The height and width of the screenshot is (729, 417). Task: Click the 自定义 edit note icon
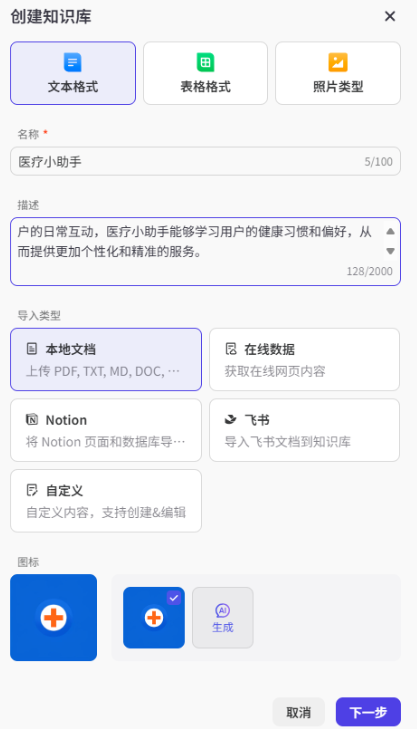(32, 490)
